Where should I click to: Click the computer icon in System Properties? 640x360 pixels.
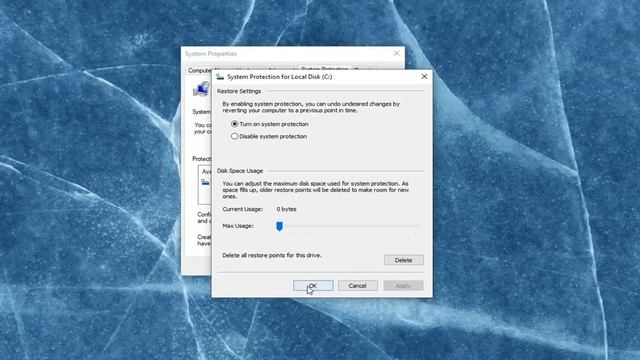[x=201, y=89]
